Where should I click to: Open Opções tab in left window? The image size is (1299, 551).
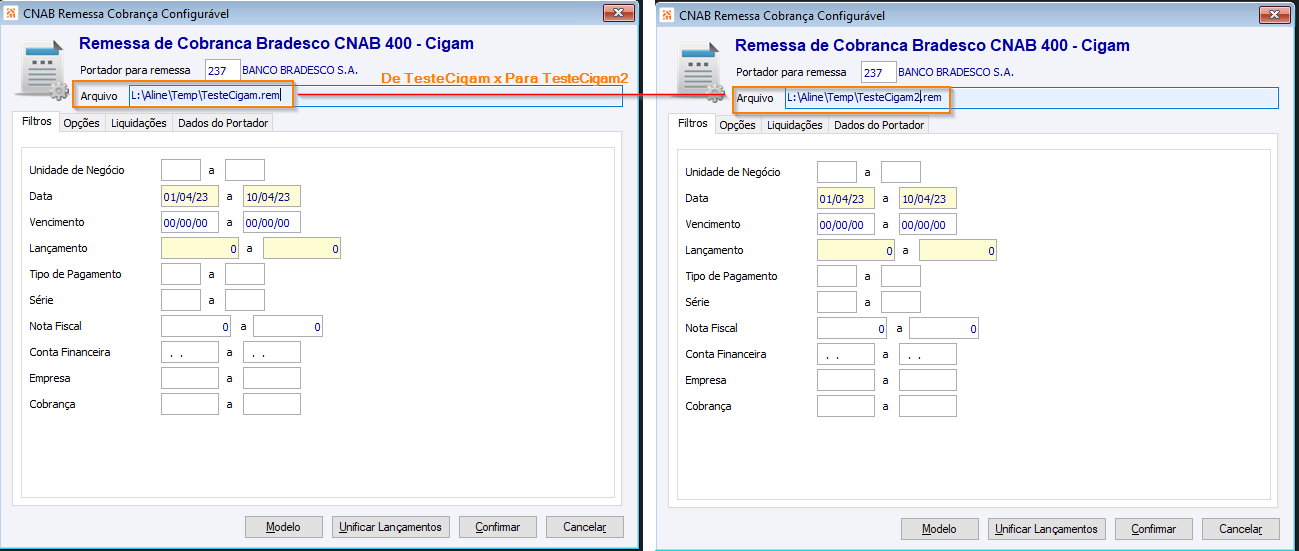point(82,124)
